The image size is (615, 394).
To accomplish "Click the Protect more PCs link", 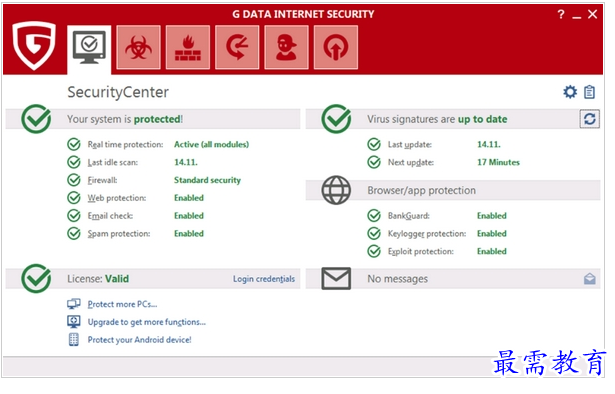I will pyautogui.click(x=122, y=304).
